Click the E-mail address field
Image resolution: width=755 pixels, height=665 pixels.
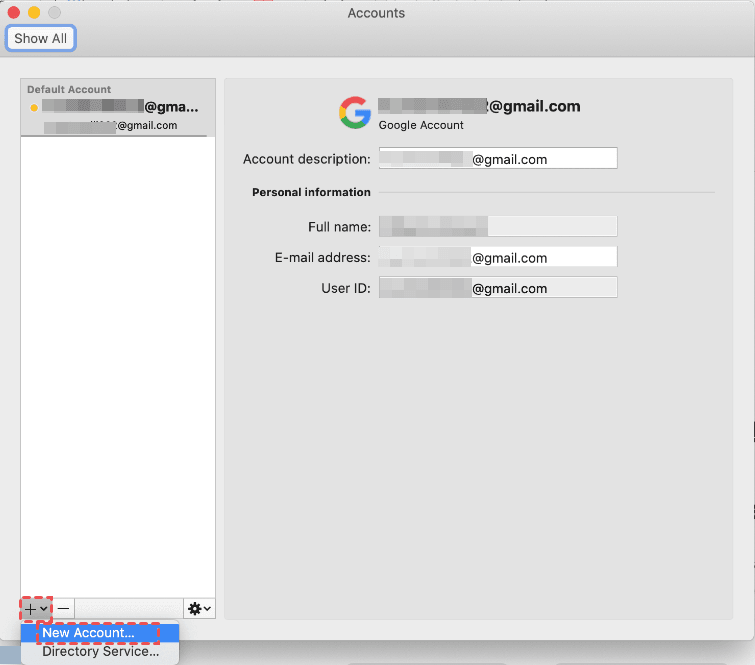click(x=498, y=257)
